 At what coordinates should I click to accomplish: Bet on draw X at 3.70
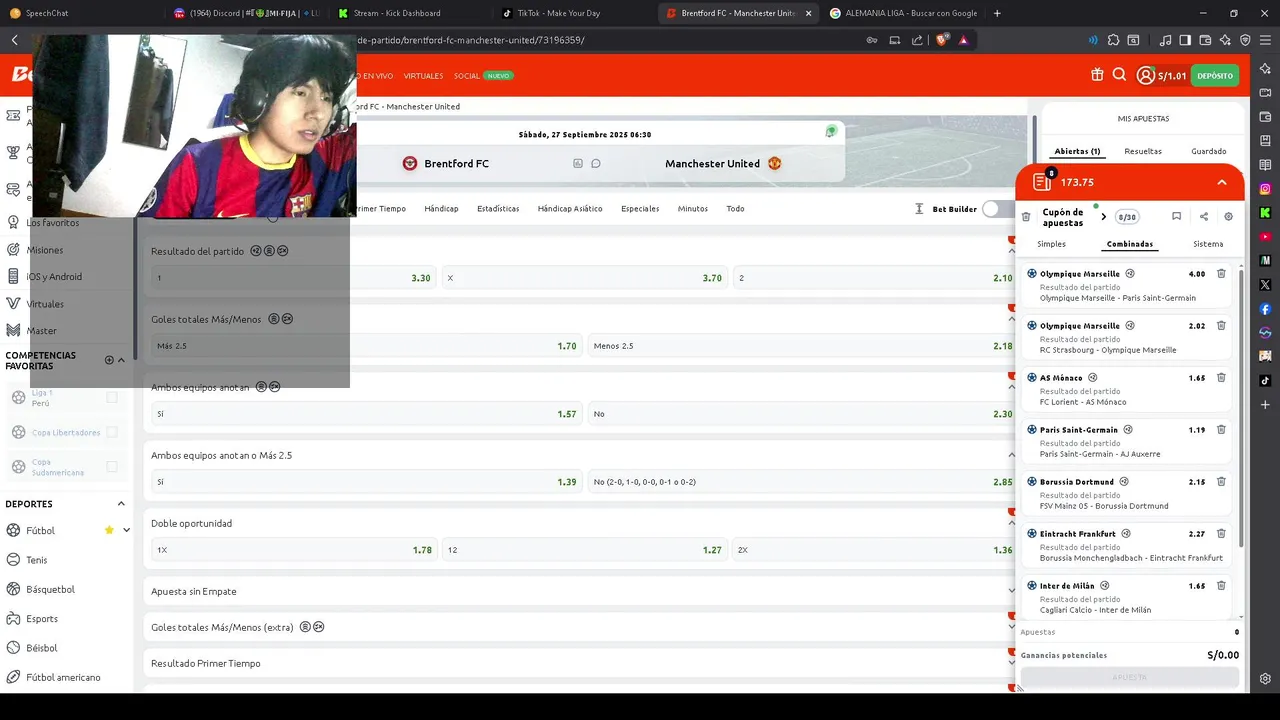584,278
